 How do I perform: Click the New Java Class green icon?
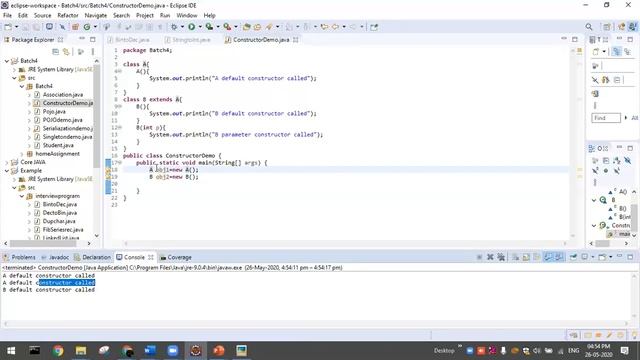(87, 27)
